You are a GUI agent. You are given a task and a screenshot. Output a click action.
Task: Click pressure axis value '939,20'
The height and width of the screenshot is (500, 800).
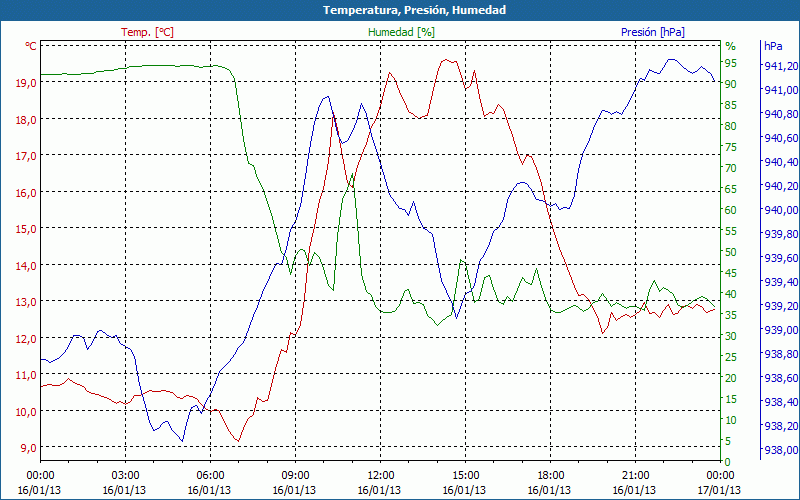(x=781, y=306)
